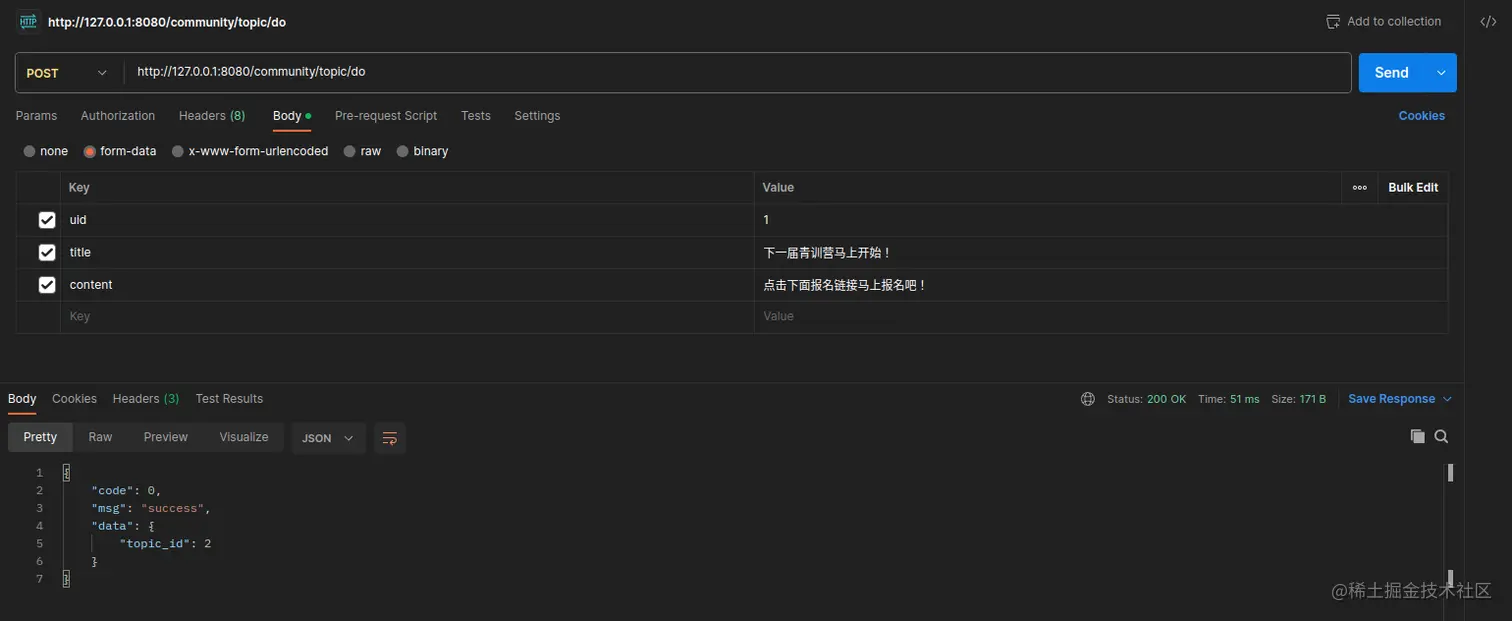1512x621 pixels.
Task: Switch to the Authorization tab
Action: (118, 116)
